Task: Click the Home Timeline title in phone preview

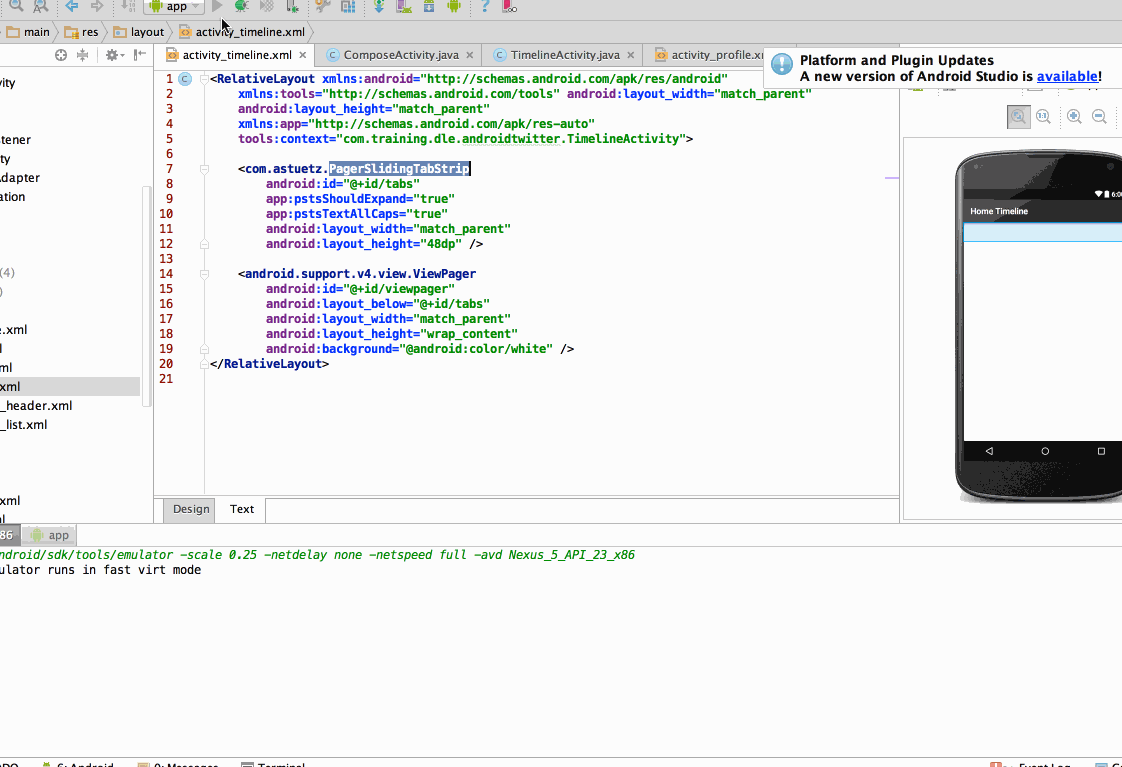Action: (999, 211)
